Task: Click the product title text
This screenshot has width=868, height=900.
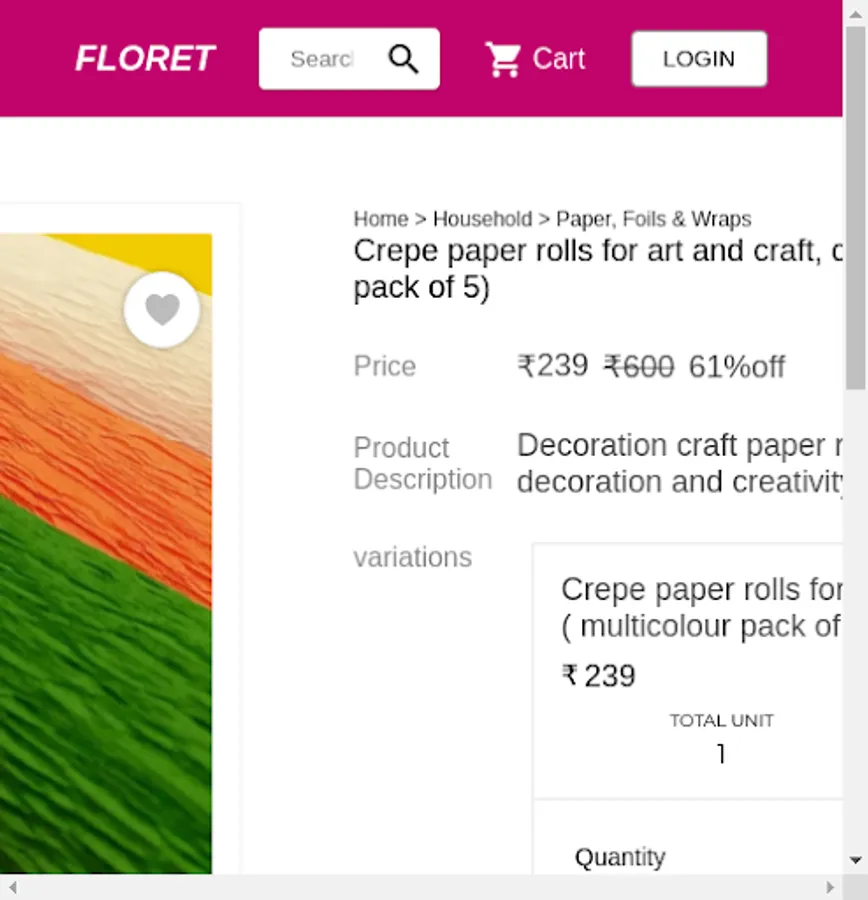Action: click(598, 269)
